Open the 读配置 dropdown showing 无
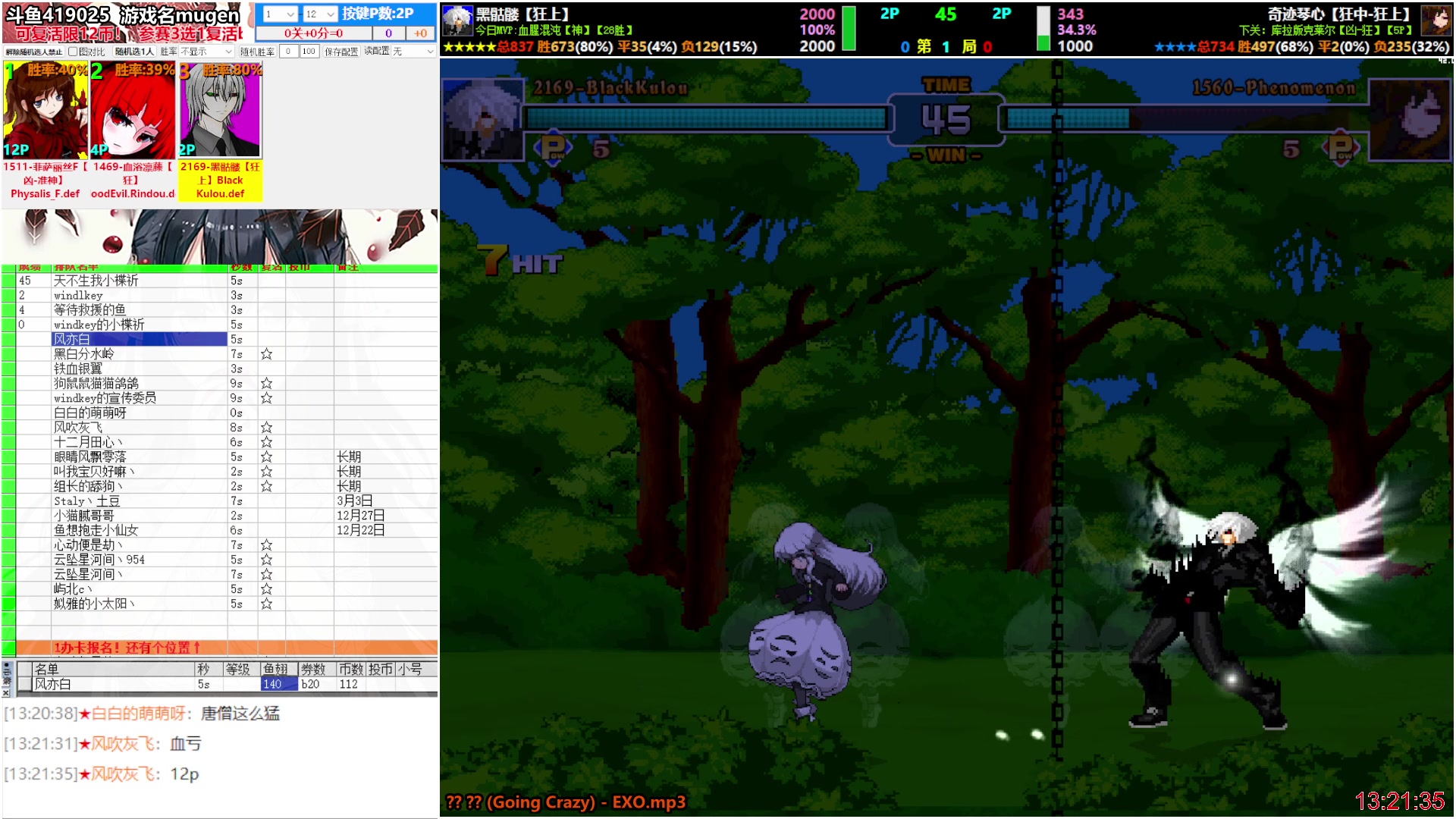The height and width of the screenshot is (819, 1456). (x=413, y=52)
